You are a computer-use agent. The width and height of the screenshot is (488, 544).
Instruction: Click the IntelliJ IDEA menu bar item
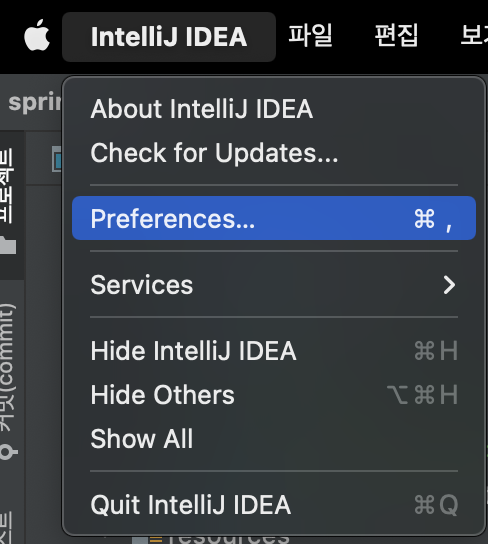pos(169,37)
